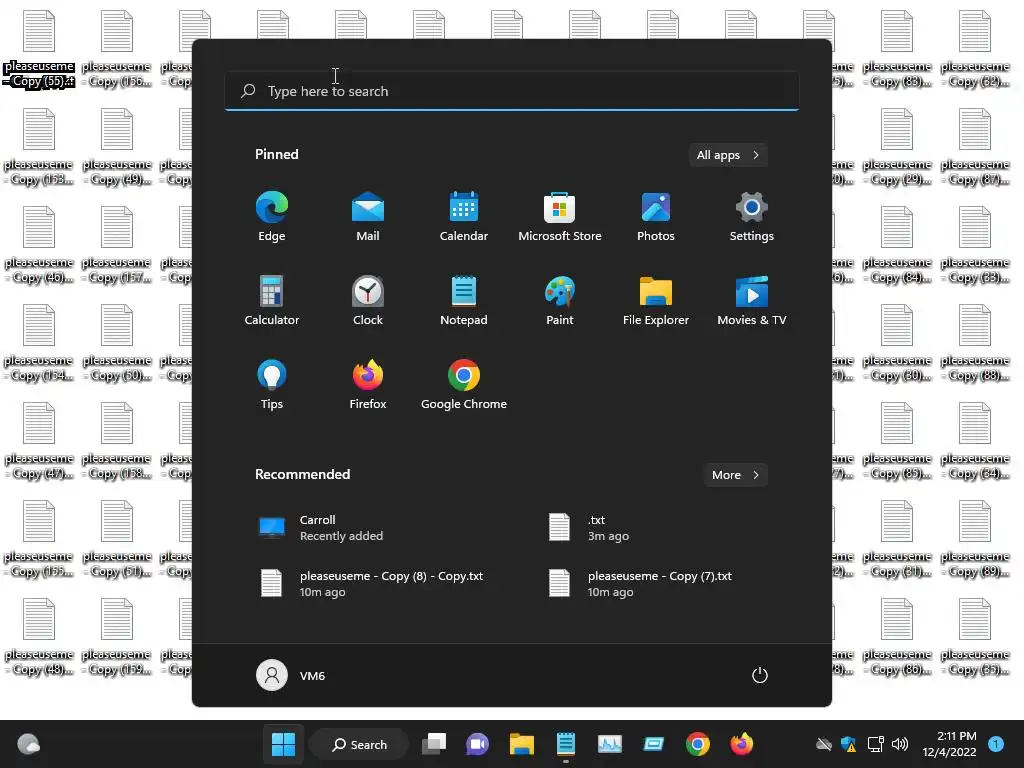Select desktop file pleaseuseme - Copy (89)

[975, 539]
